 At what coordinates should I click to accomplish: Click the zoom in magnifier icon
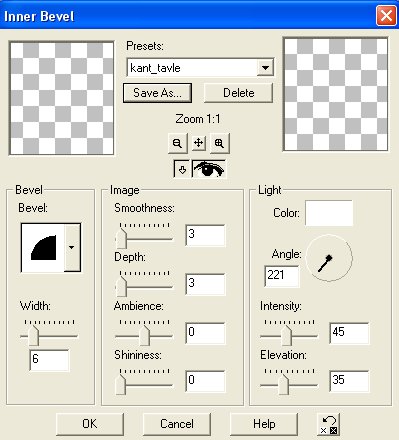pos(219,143)
